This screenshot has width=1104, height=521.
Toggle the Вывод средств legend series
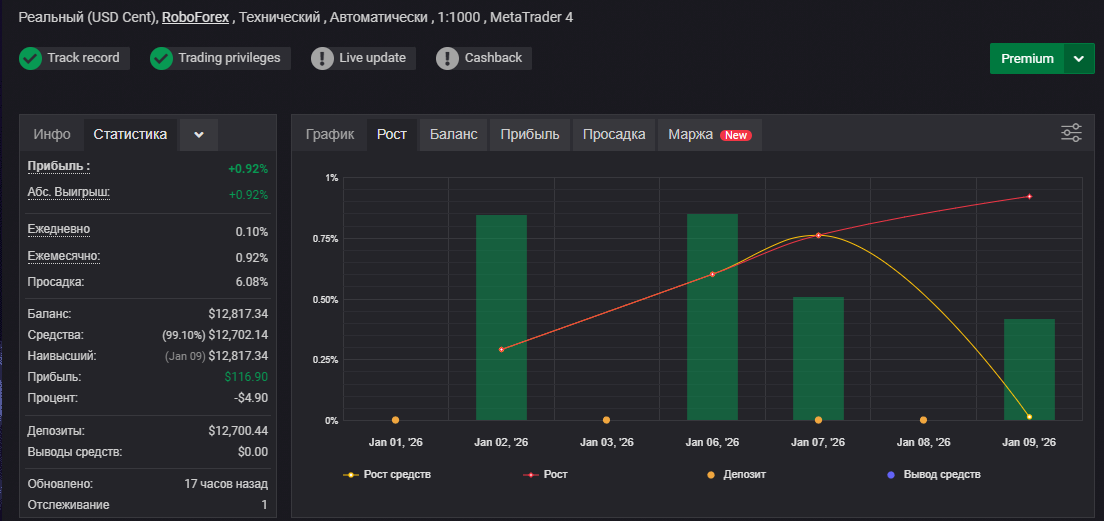(x=934, y=475)
